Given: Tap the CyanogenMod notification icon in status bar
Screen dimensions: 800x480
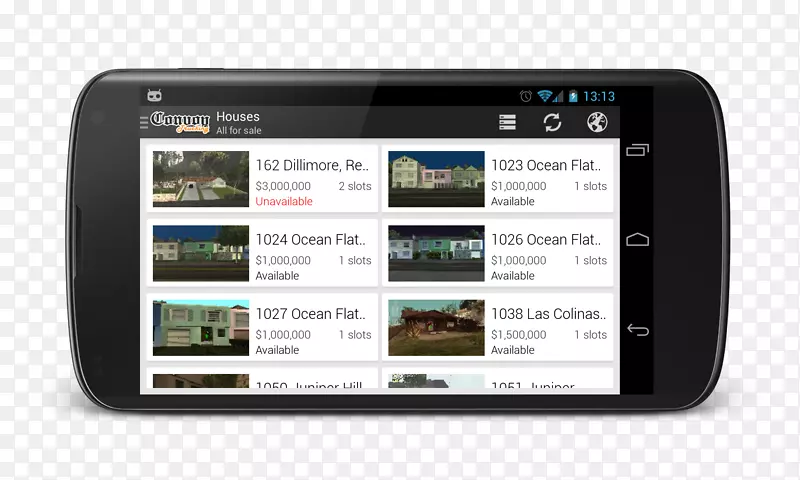Looking at the screenshot, I should 154,95.
